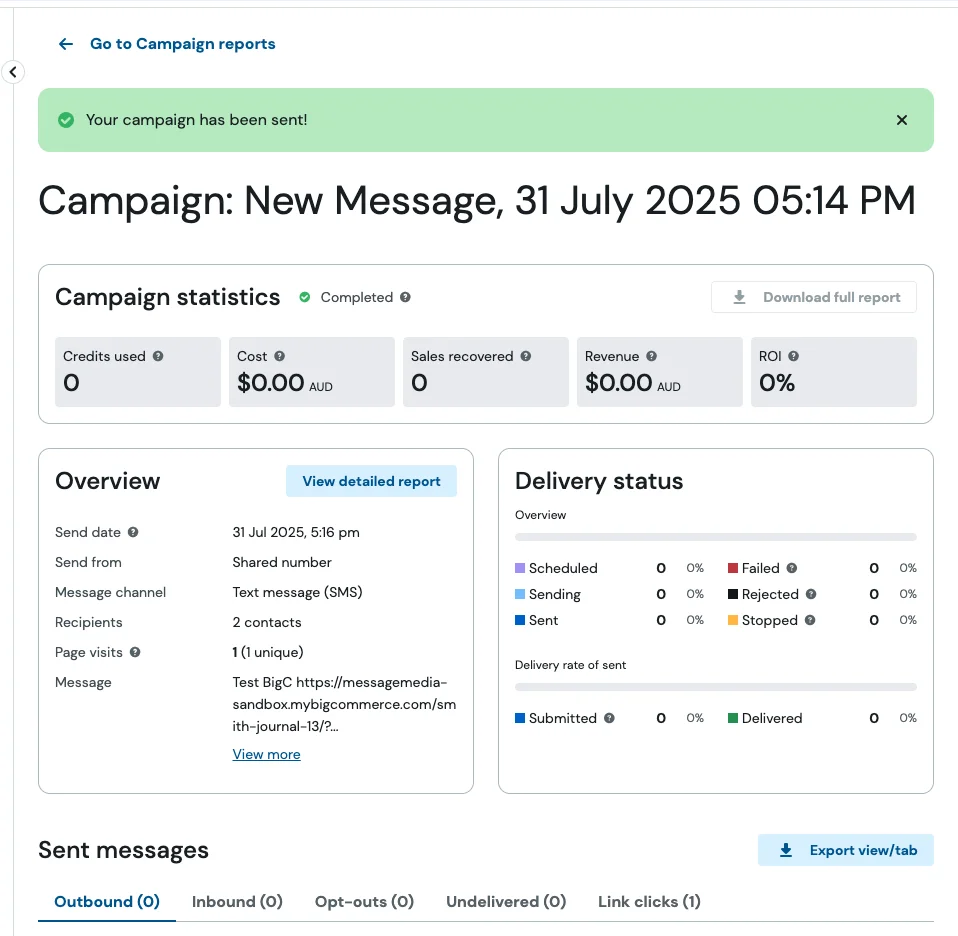Click the Submitted help icon
The width and height of the screenshot is (958, 936).
609,718
